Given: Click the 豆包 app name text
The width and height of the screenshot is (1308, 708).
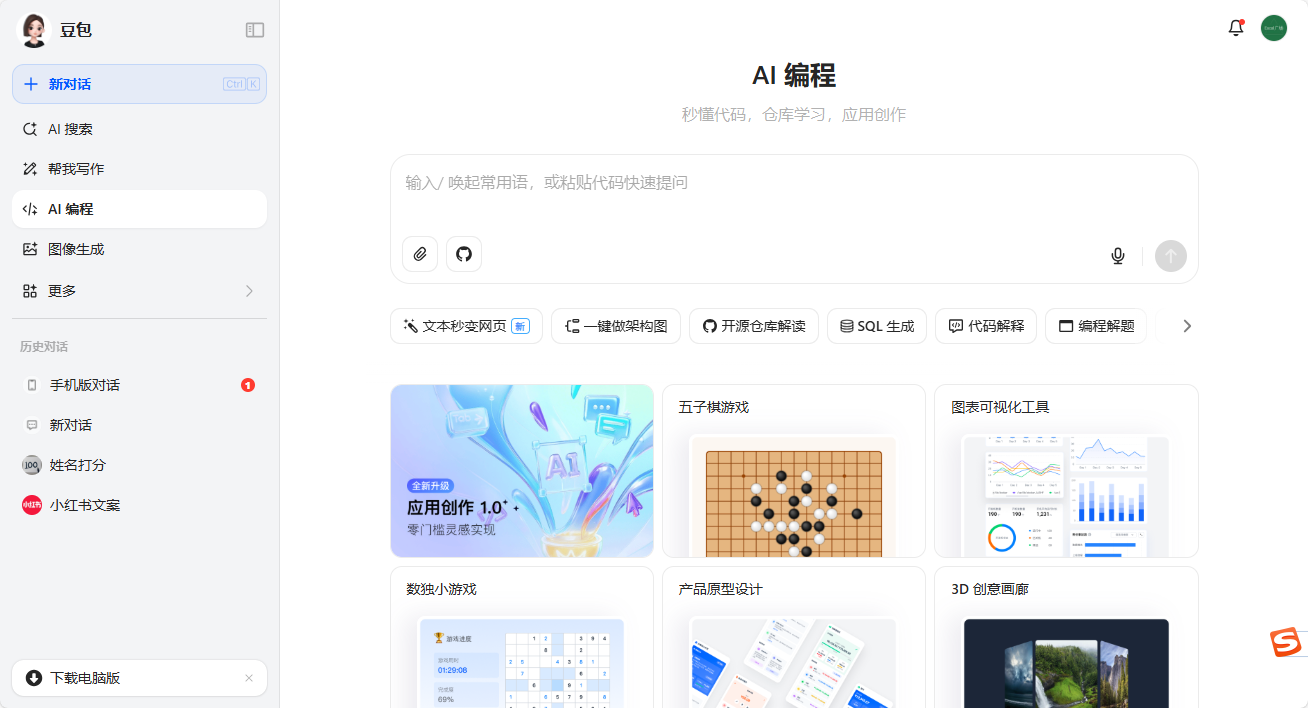Looking at the screenshot, I should pos(76,30).
